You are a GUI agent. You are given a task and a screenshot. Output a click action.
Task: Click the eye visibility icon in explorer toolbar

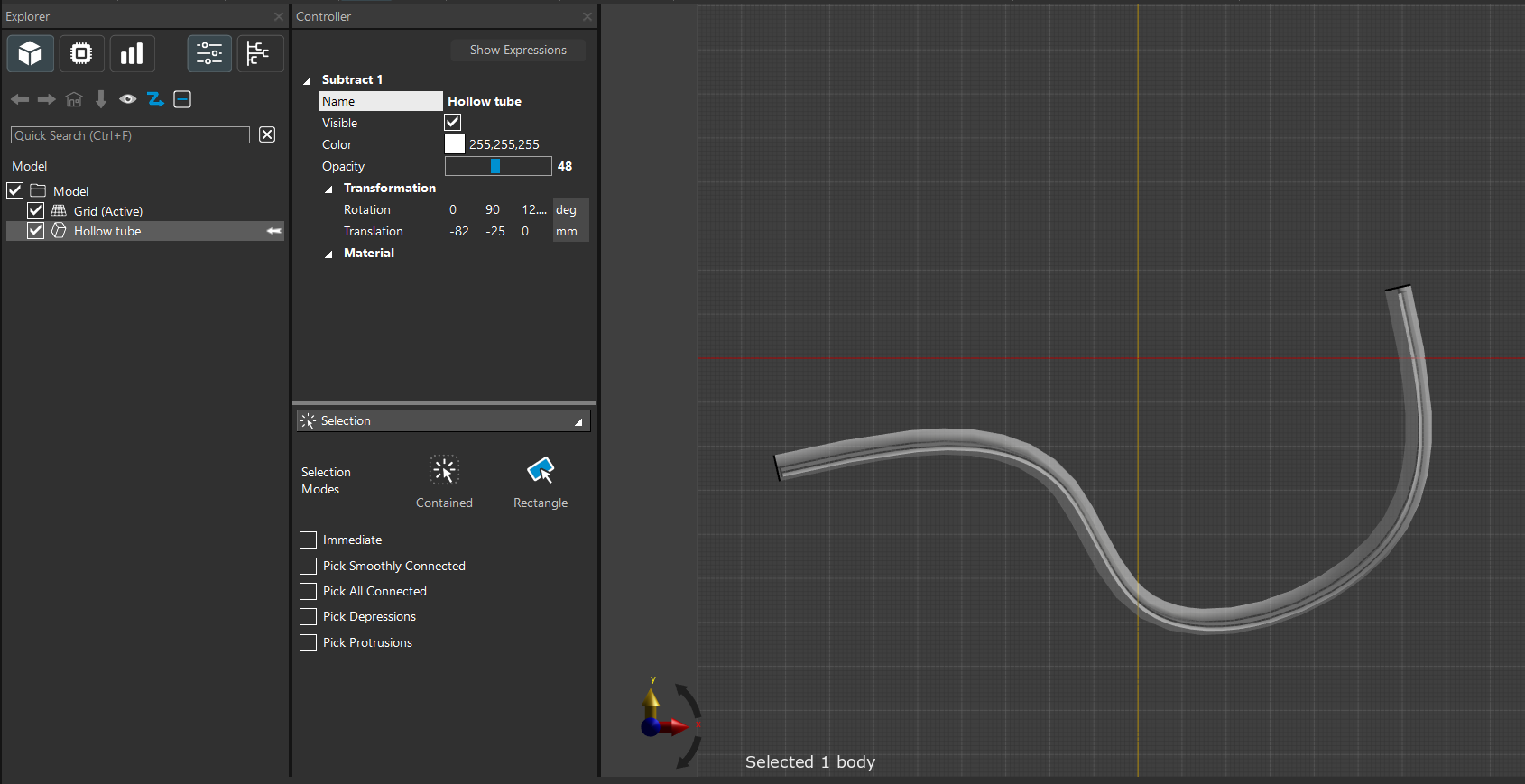pyautogui.click(x=128, y=99)
